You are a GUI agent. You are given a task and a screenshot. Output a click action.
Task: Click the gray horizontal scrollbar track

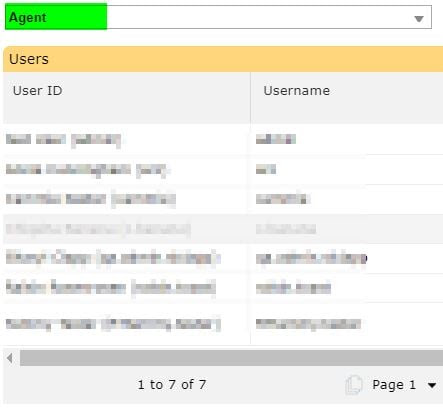pyautogui.click(x=231, y=358)
